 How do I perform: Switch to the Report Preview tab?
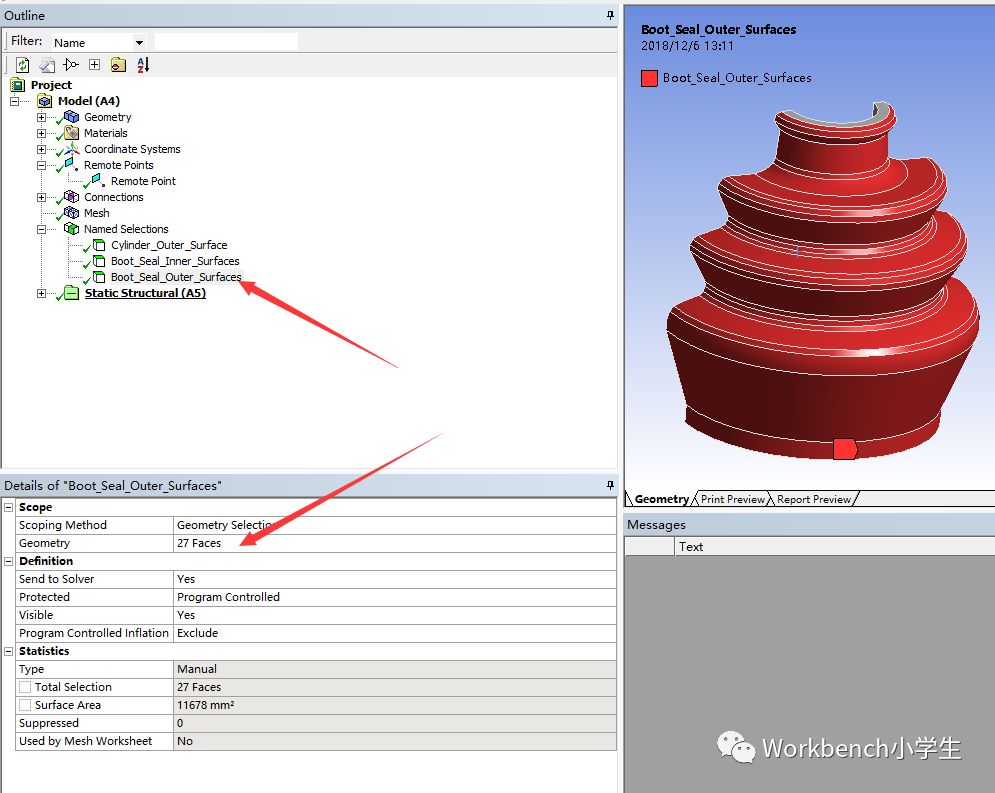813,499
